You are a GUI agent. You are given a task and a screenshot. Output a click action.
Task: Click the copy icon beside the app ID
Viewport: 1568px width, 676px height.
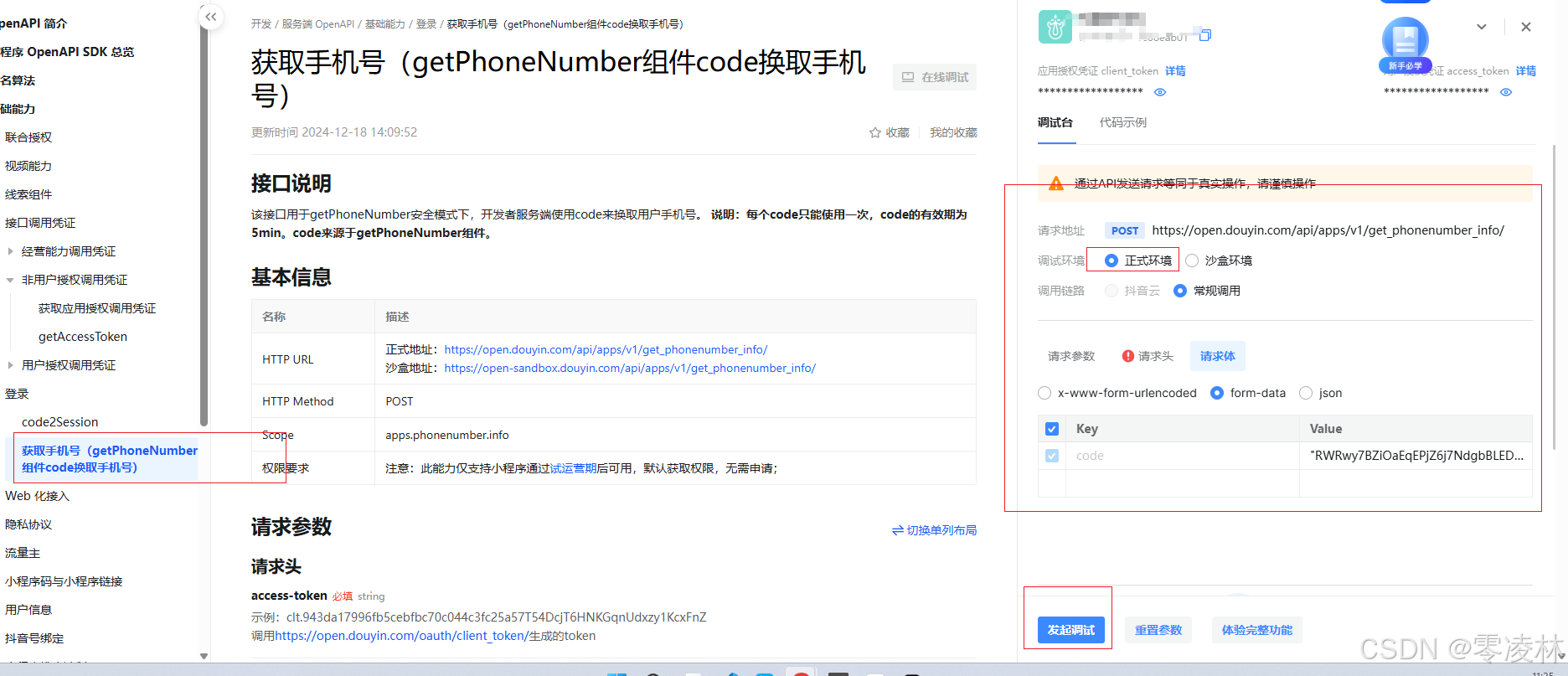[1205, 35]
